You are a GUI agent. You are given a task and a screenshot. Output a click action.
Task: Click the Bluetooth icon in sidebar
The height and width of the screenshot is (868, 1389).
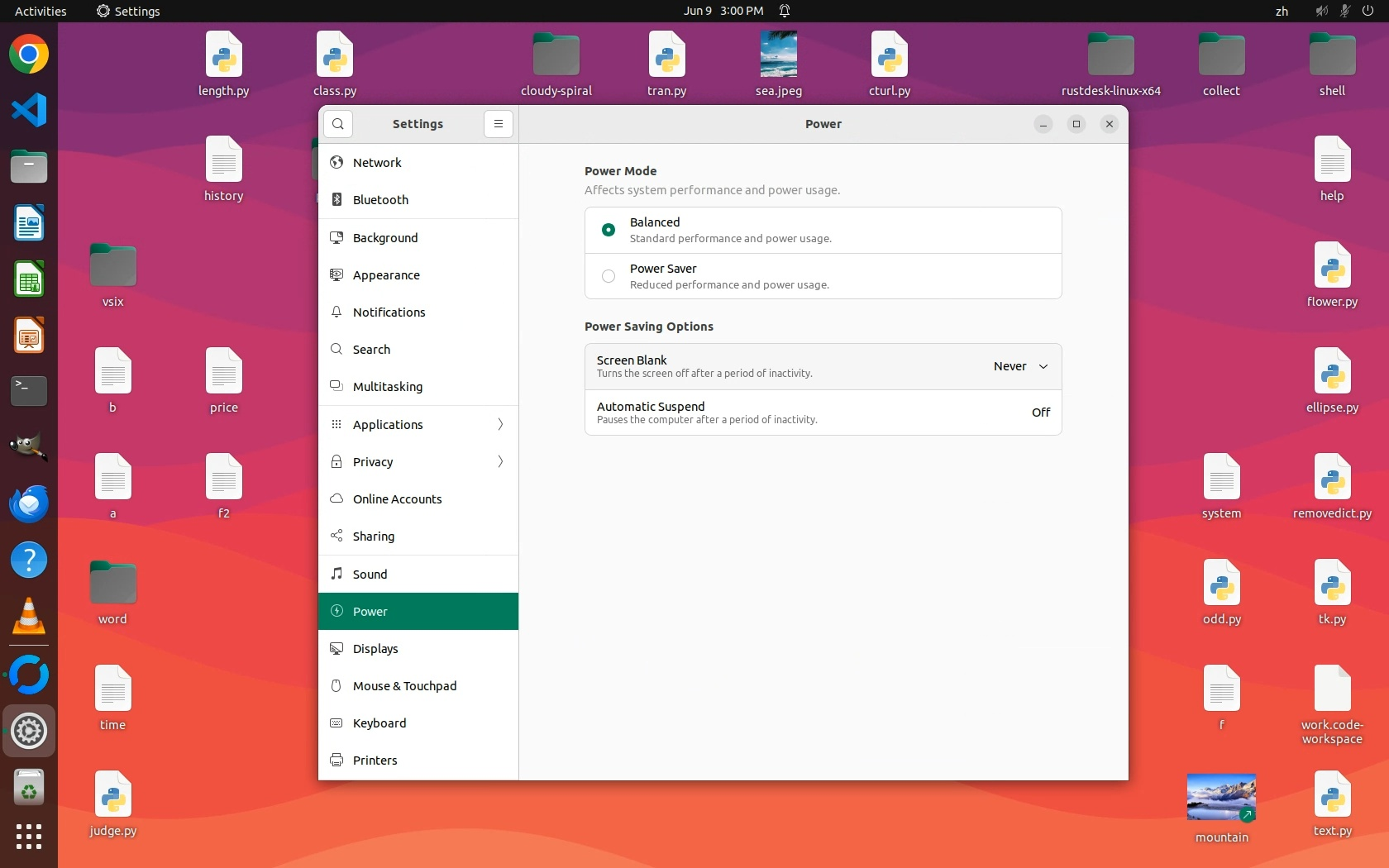(x=337, y=200)
